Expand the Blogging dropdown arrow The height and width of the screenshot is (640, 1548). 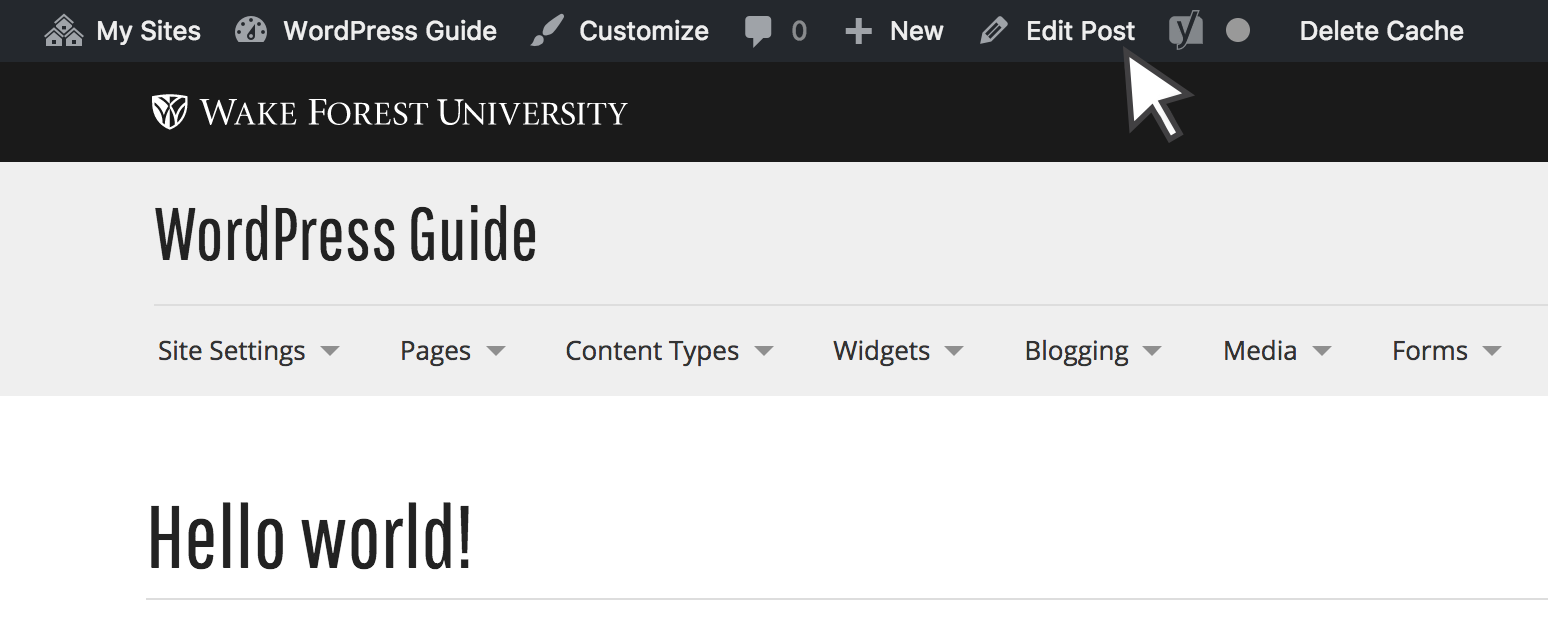point(1152,352)
